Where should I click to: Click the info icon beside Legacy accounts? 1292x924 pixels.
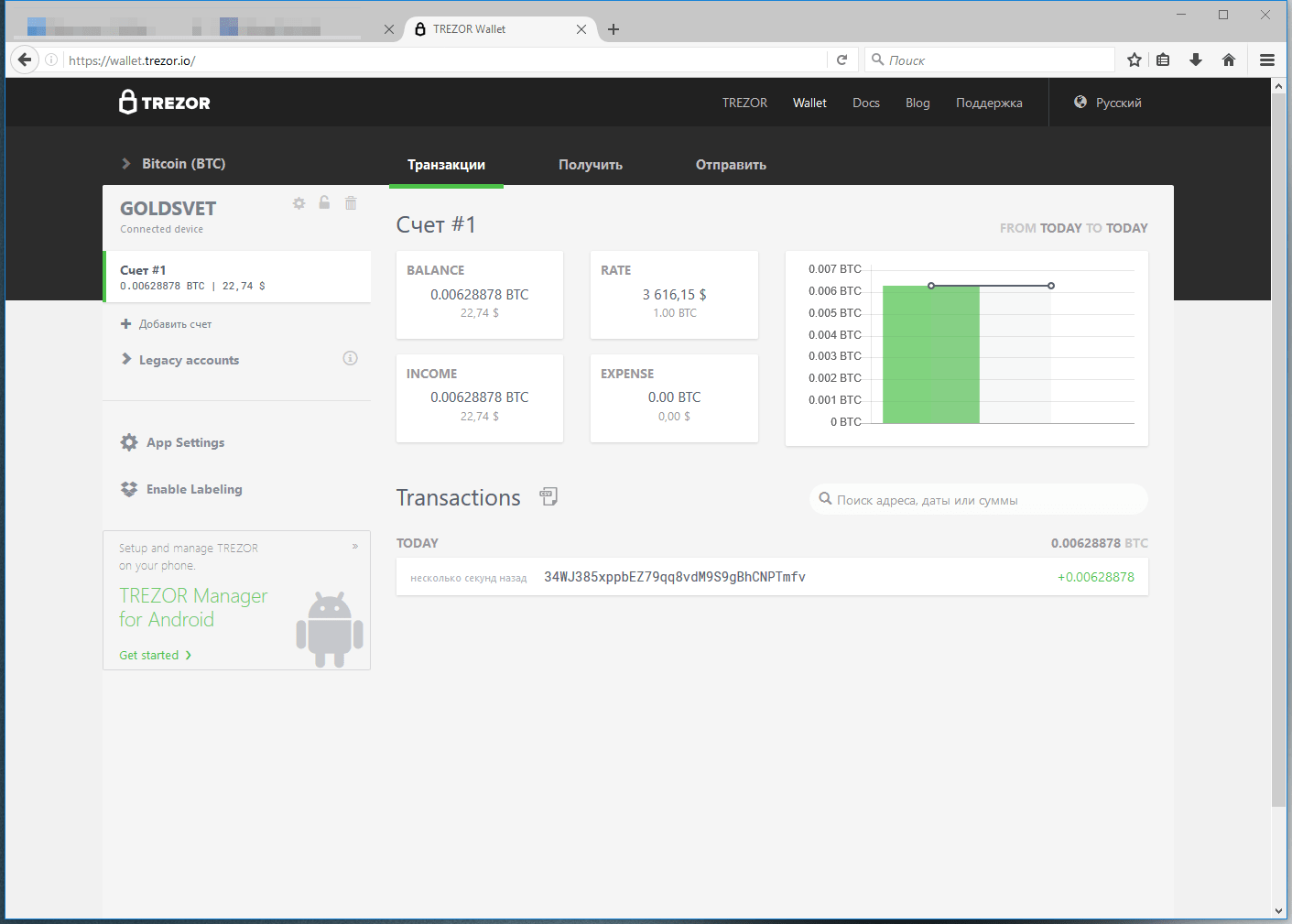tap(350, 358)
